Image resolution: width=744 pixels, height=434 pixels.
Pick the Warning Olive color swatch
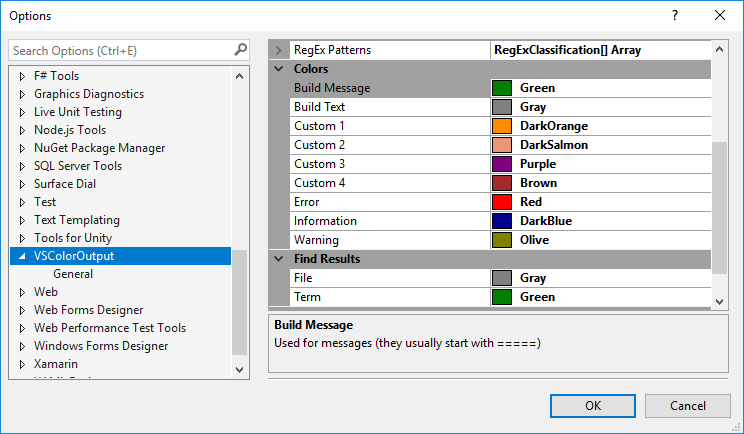[x=503, y=240]
